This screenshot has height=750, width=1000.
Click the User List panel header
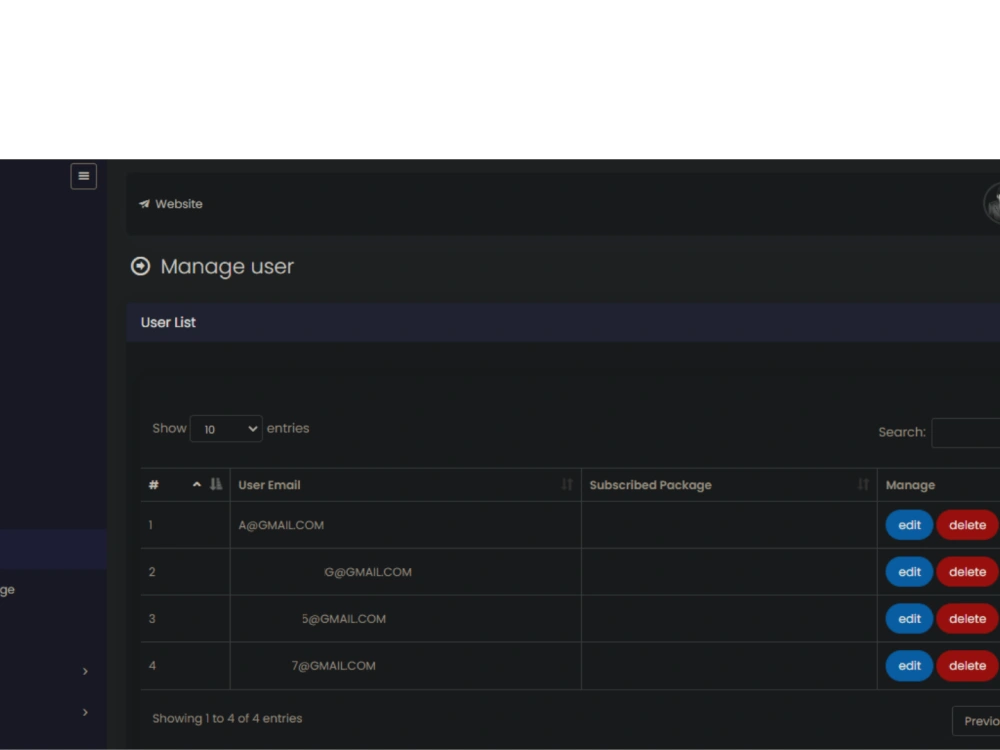tap(563, 323)
